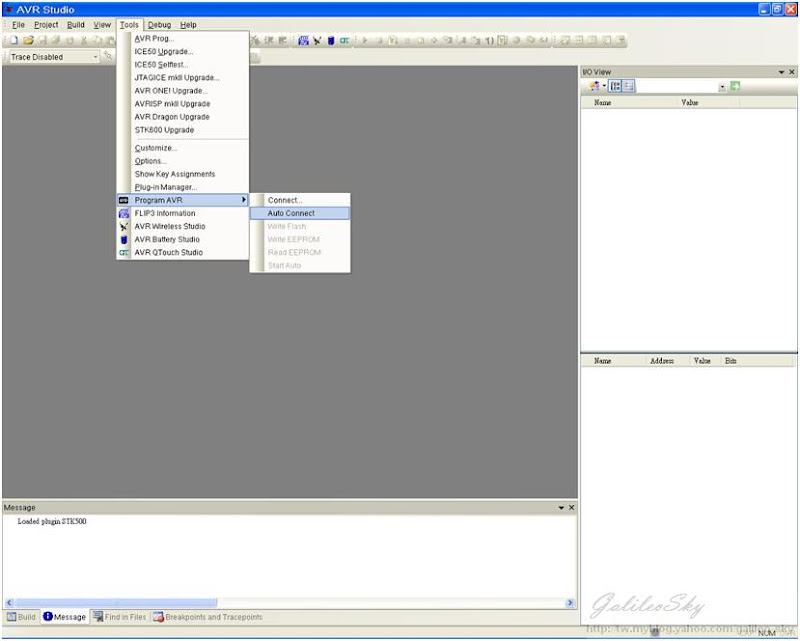Open FLIP3 toolbar icon

coord(304,40)
